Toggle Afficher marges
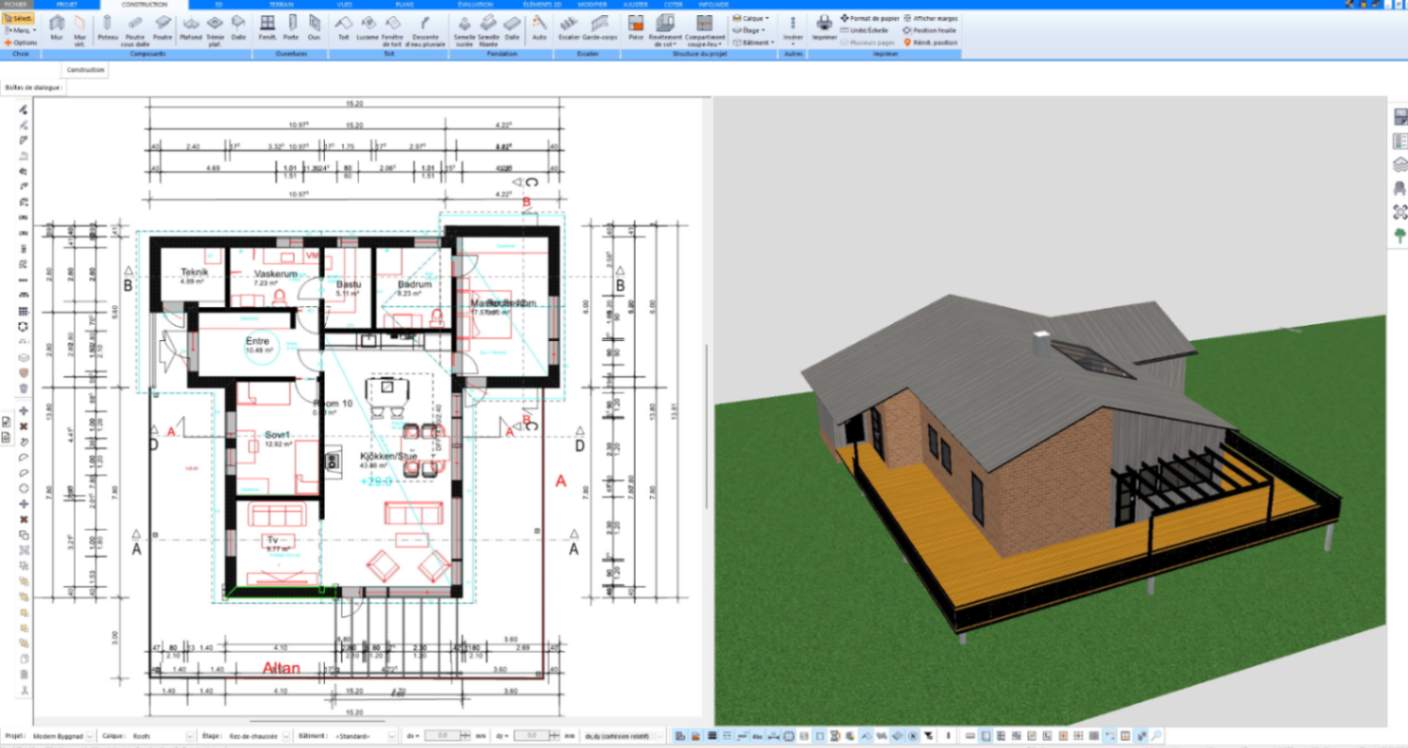This screenshot has width=1408, height=748. 931,18
